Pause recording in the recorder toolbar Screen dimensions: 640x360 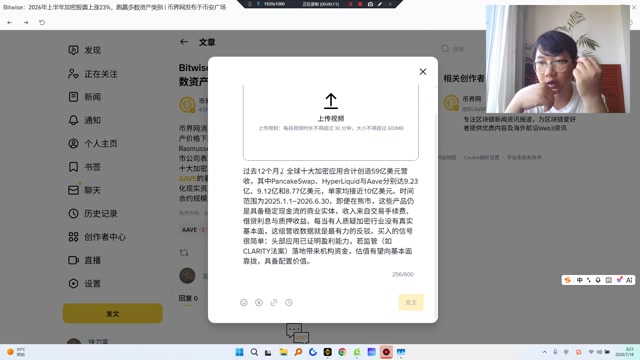click(x=350, y=4)
